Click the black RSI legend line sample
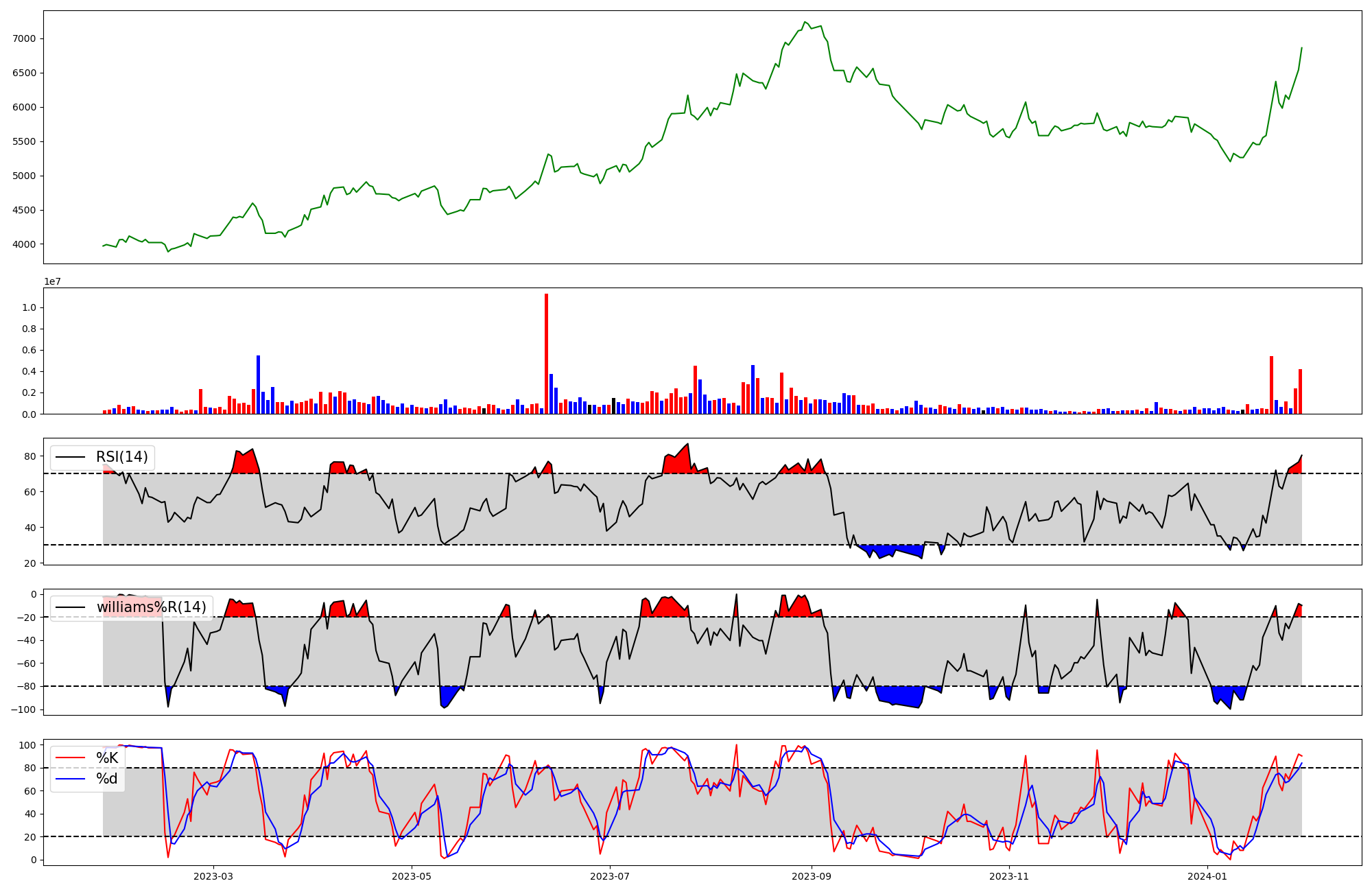The image size is (1372, 892). tap(71, 457)
